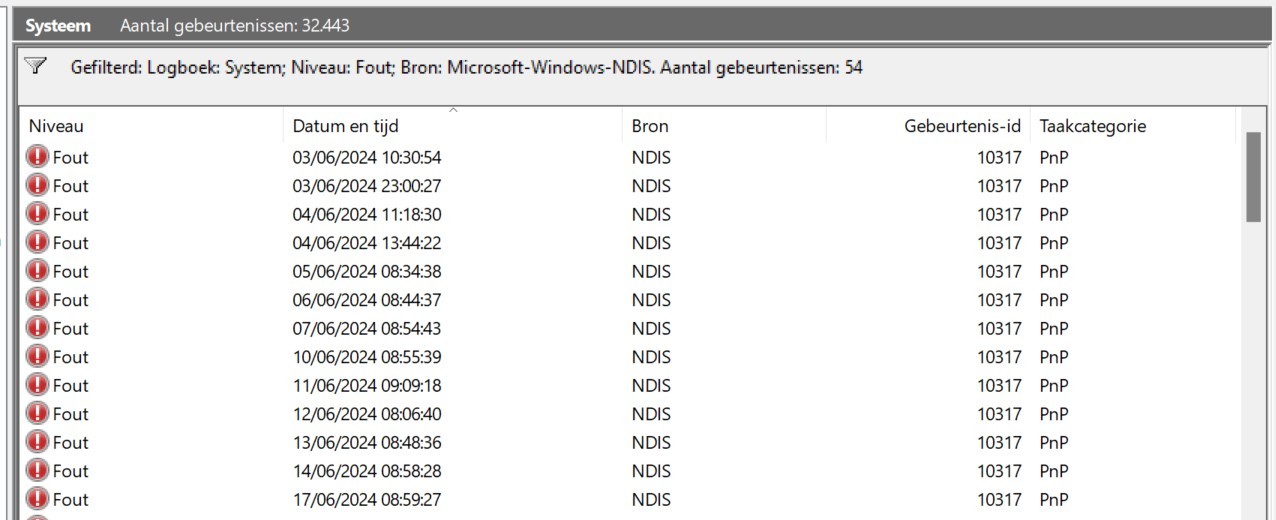
Task: Click error icon for 05/06/2024 08:34:38 event
Action: coord(38,270)
